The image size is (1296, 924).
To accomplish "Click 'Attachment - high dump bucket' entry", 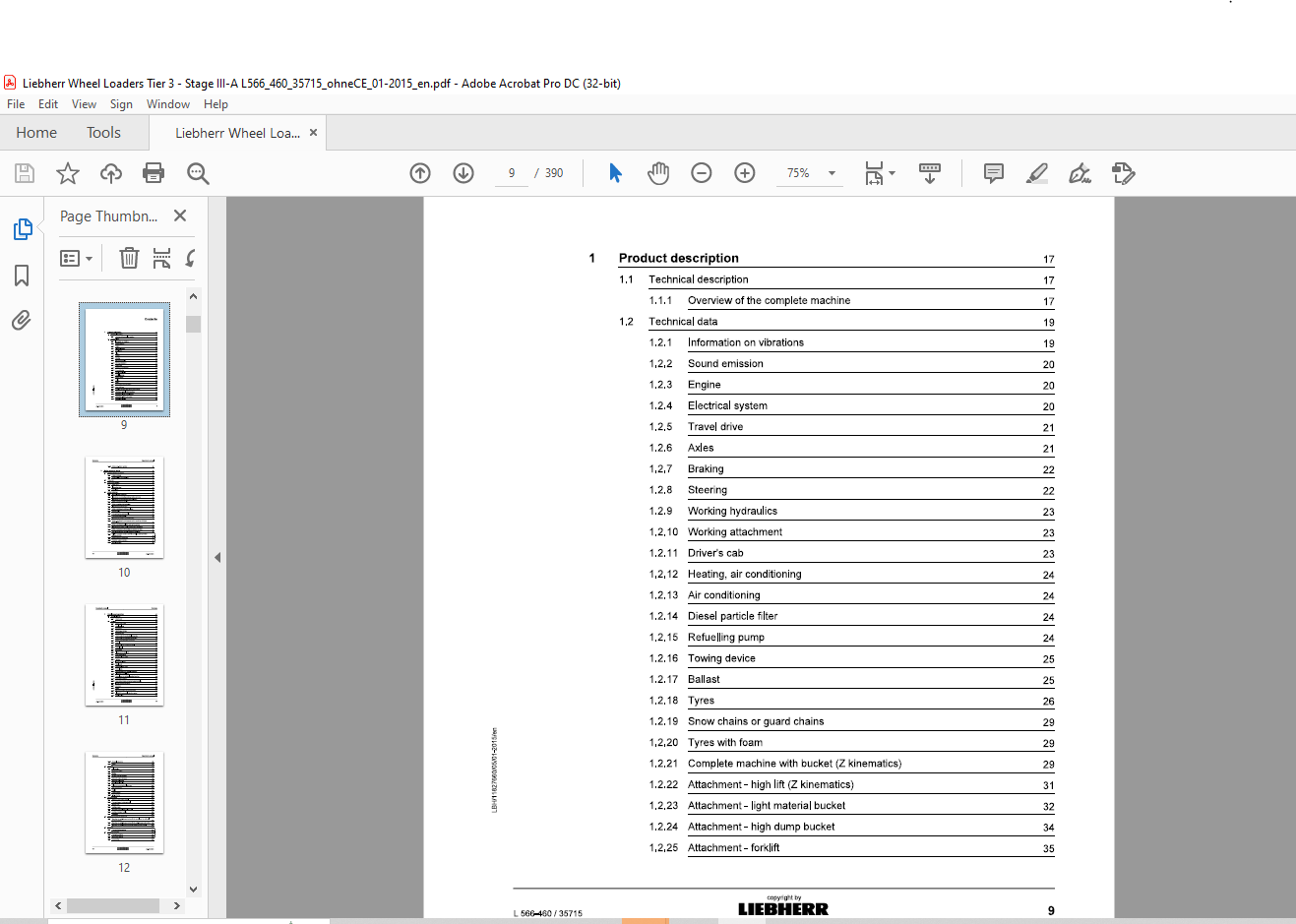I will pyautogui.click(x=761, y=827).
